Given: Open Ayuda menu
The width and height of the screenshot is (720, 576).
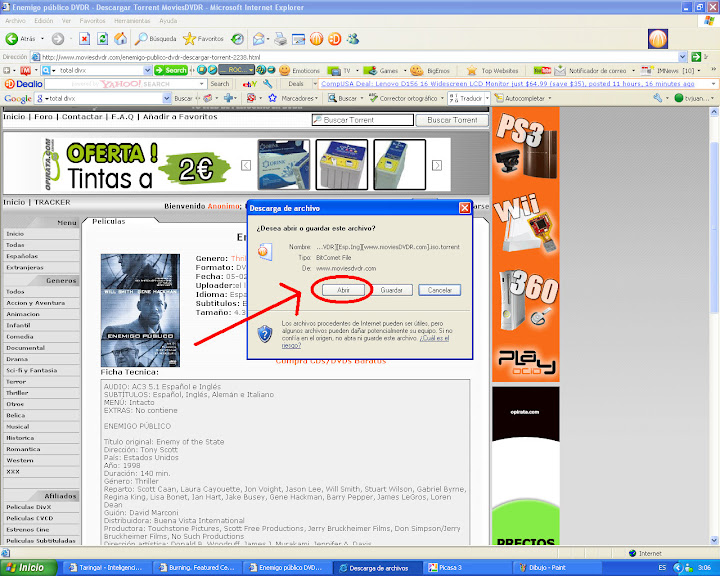Looking at the screenshot, I should click(x=168, y=21).
